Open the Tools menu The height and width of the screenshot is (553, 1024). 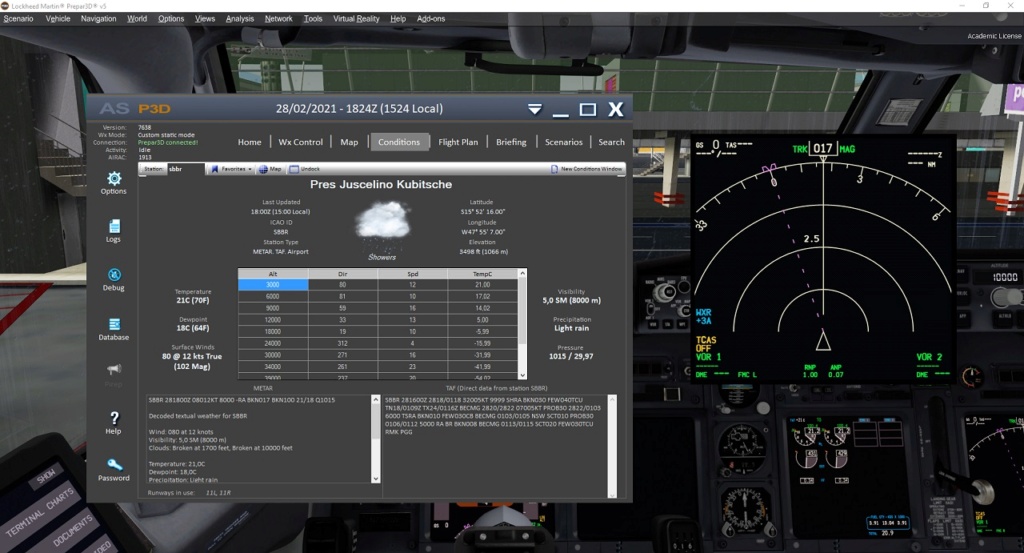coord(313,18)
